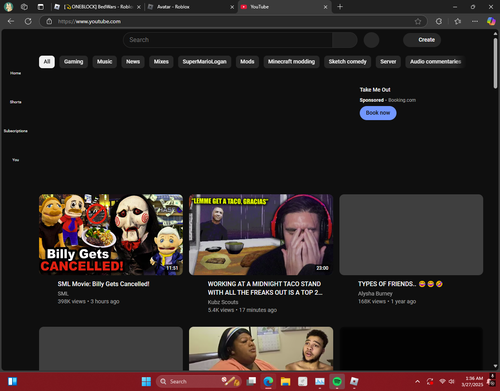
Task: Click the Book now ad button
Action: tap(378, 113)
